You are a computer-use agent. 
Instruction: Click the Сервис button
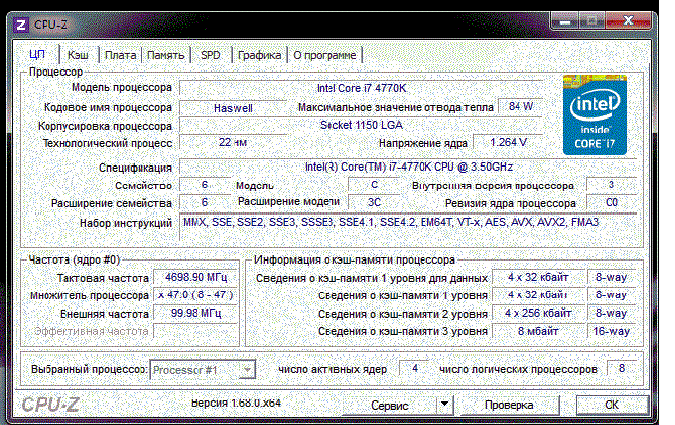pyautogui.click(x=389, y=405)
